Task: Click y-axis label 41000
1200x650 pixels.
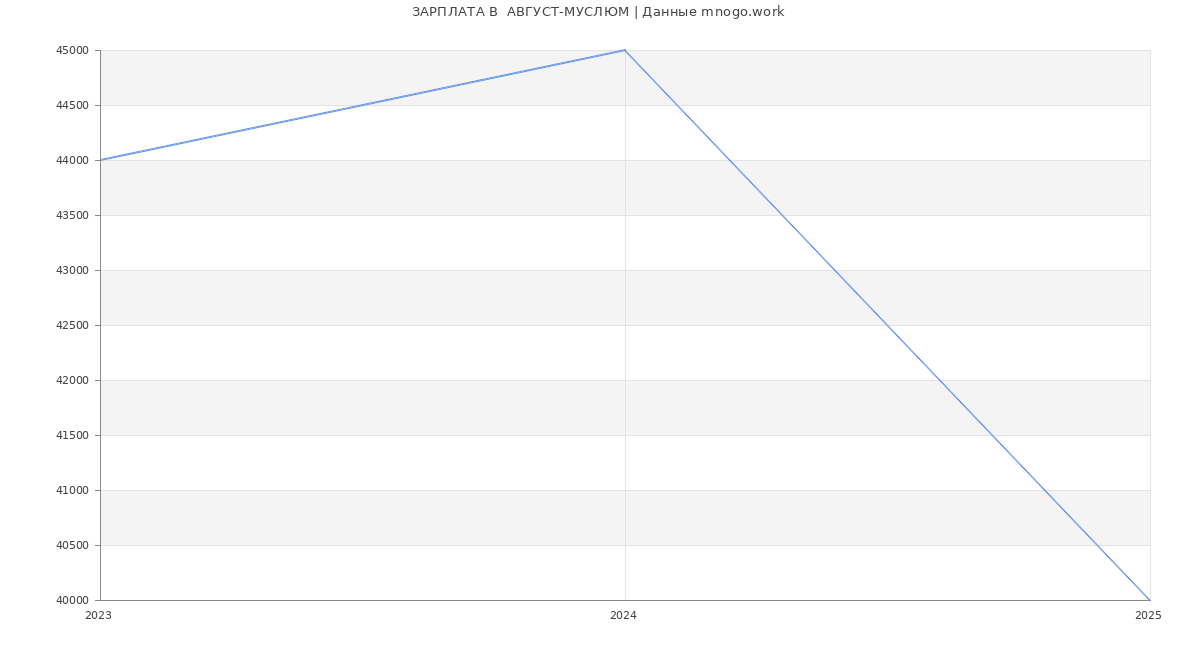Action: (73, 490)
